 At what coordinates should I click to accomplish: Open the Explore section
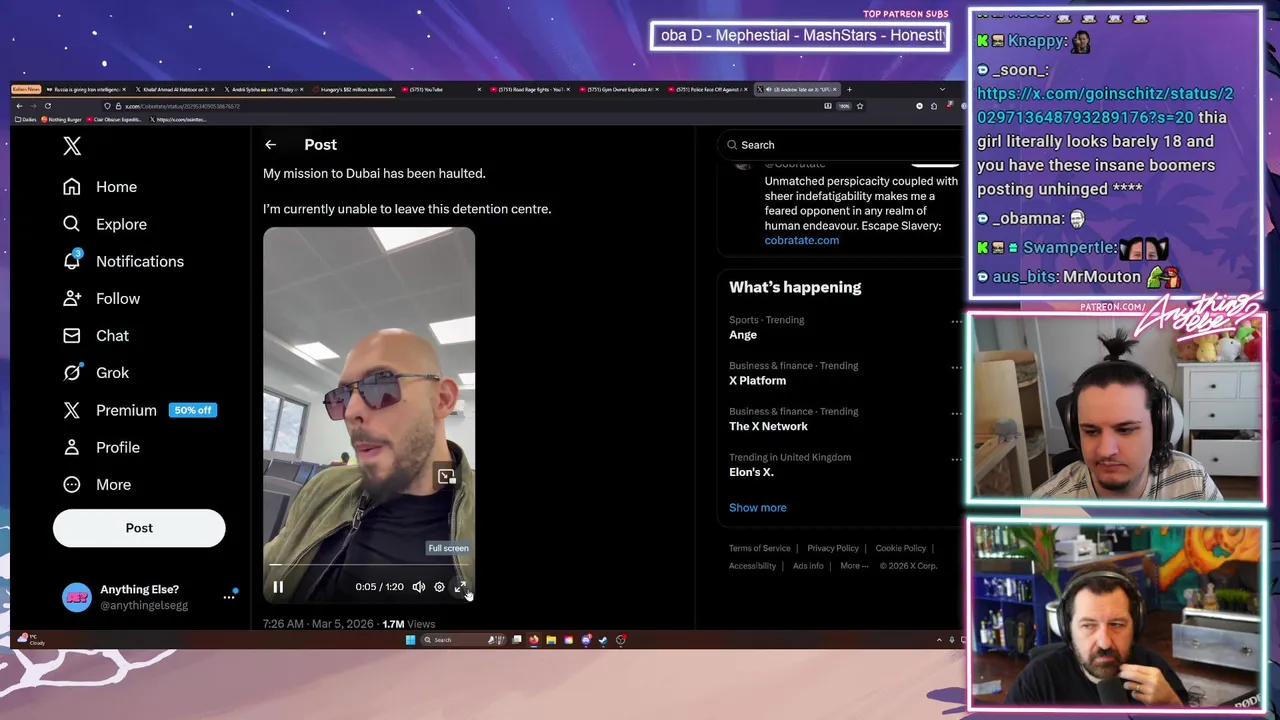tap(105, 224)
